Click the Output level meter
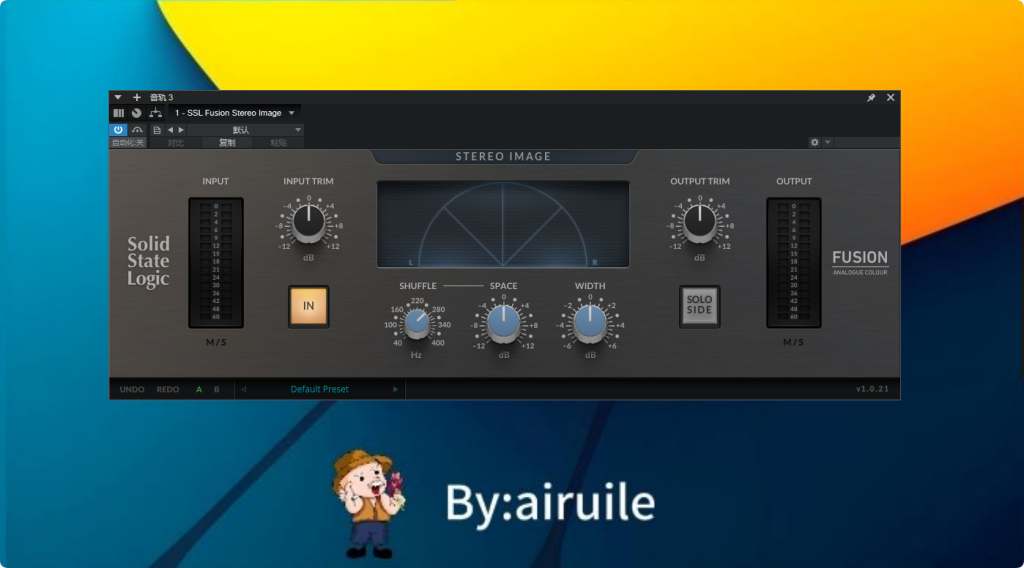 [793, 262]
